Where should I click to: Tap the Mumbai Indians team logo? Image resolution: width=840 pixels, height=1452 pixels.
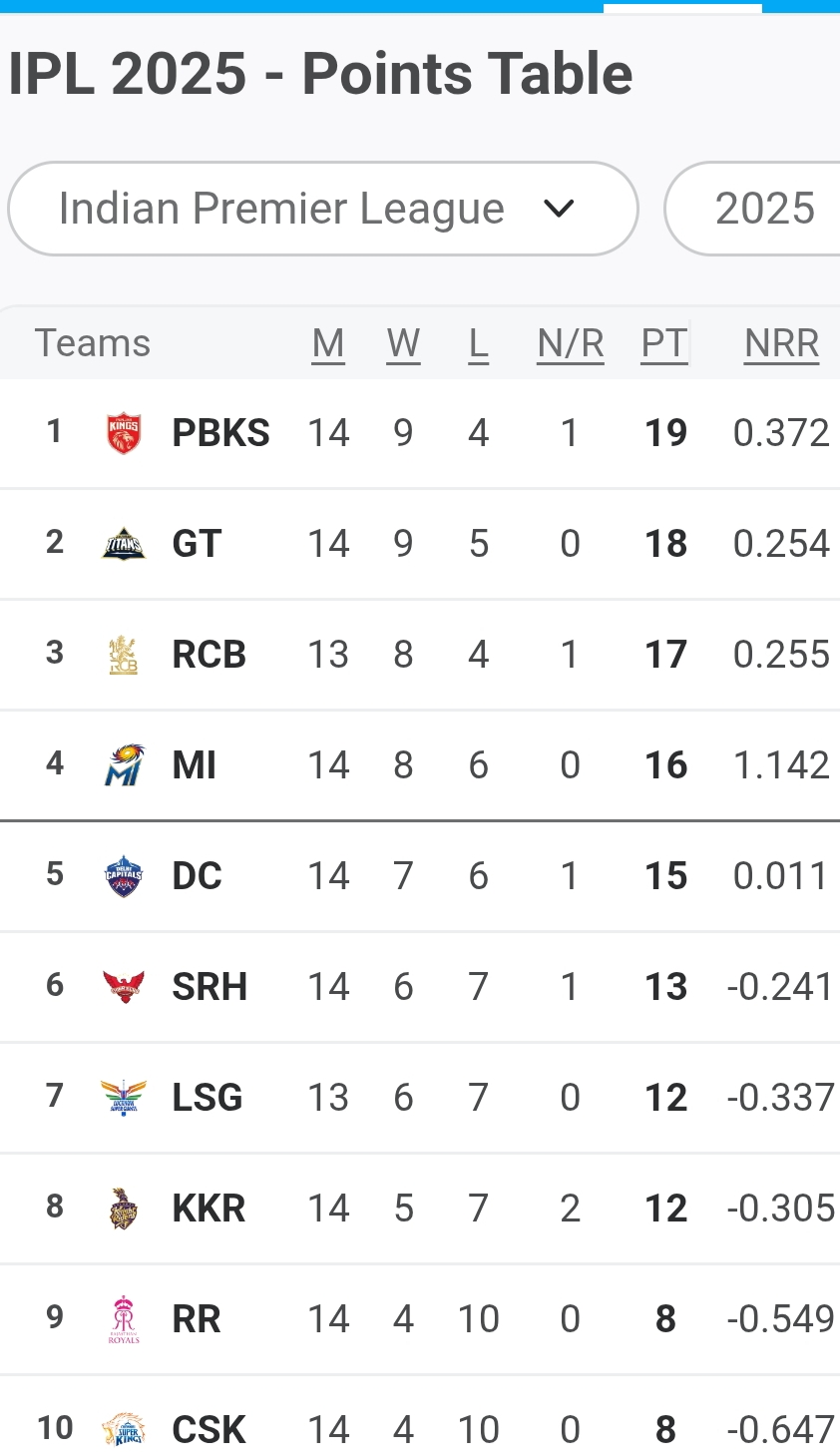[124, 765]
